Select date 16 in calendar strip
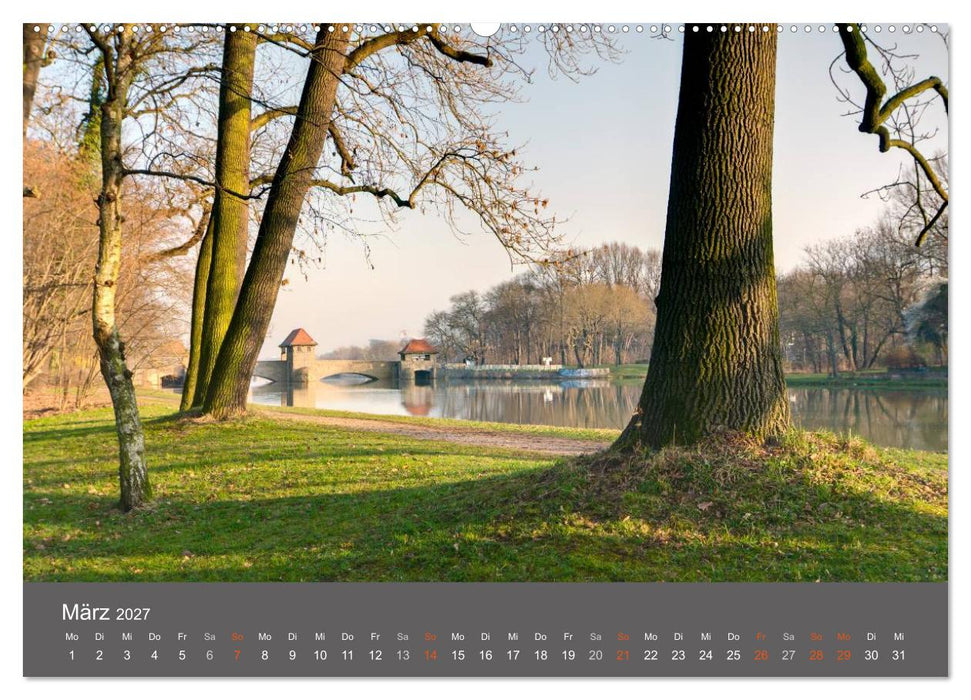 [x=486, y=655]
